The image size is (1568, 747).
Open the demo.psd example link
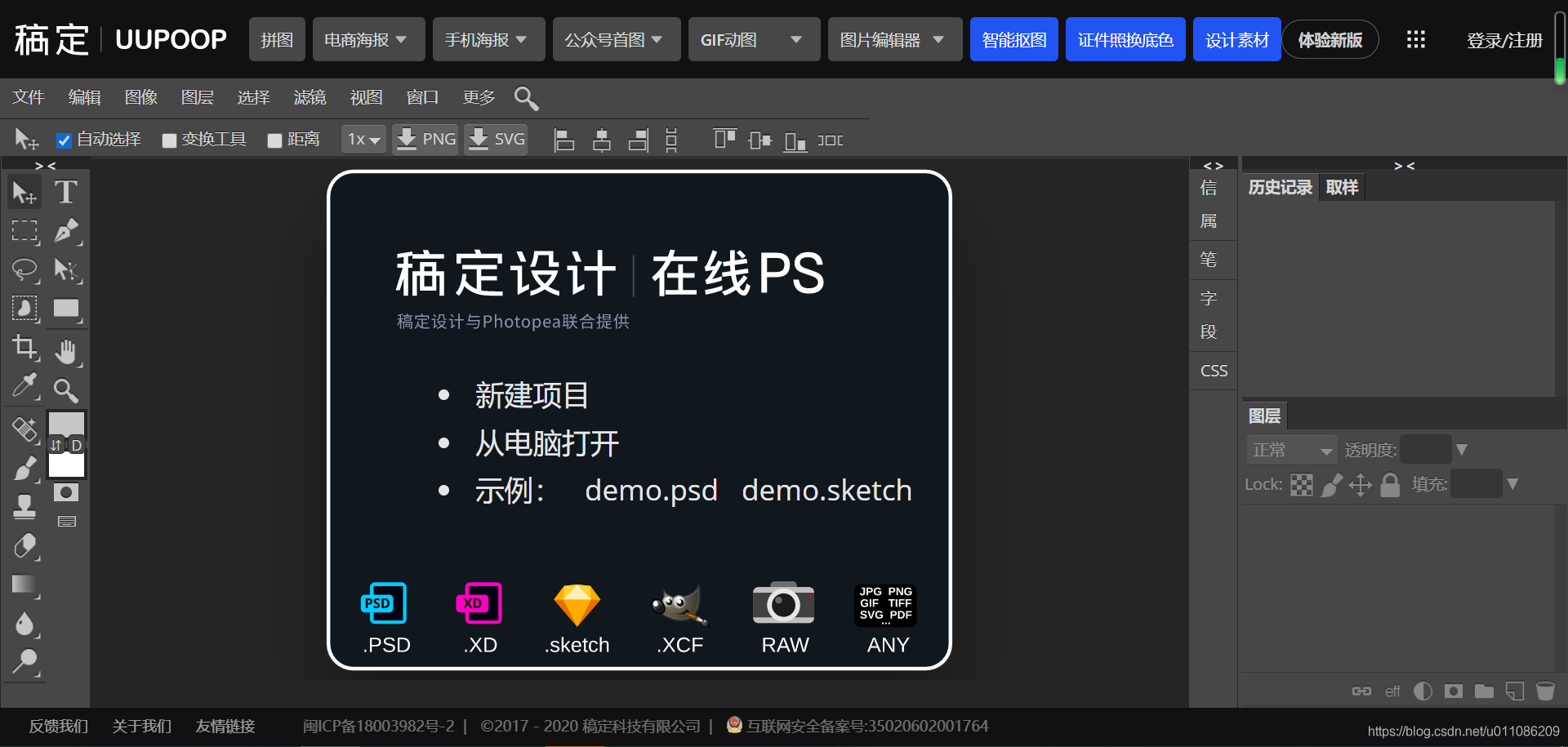(x=651, y=491)
